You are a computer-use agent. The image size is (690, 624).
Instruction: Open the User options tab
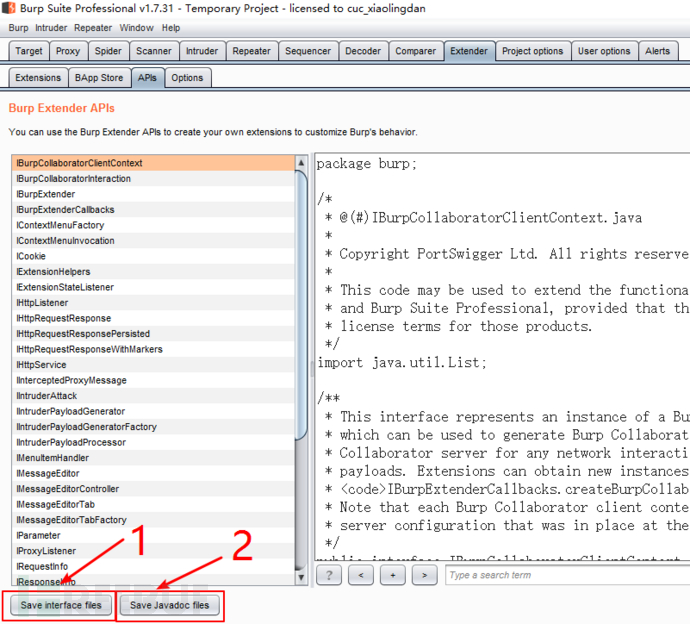tap(604, 51)
